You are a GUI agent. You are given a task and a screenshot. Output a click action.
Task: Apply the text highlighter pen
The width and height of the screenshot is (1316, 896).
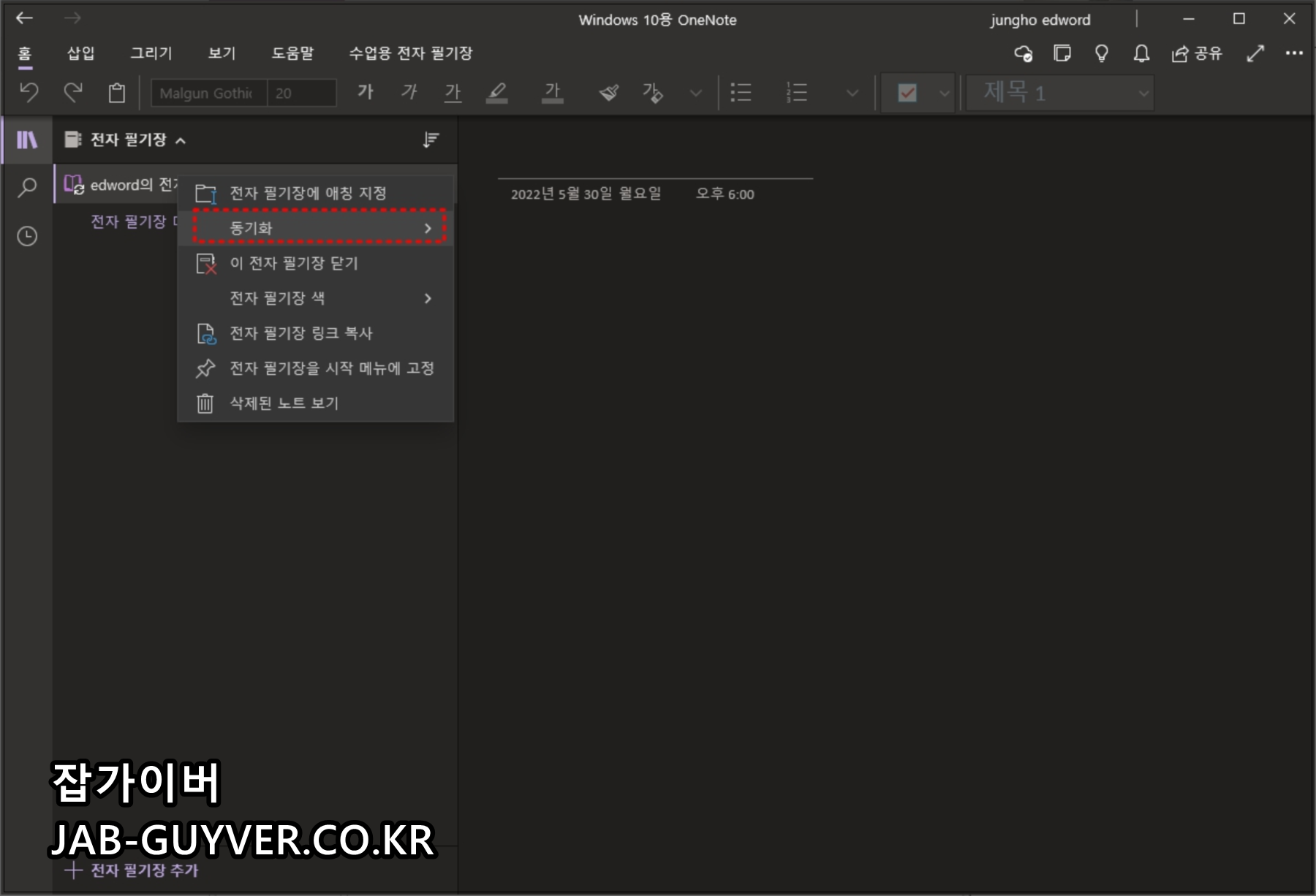tap(497, 92)
